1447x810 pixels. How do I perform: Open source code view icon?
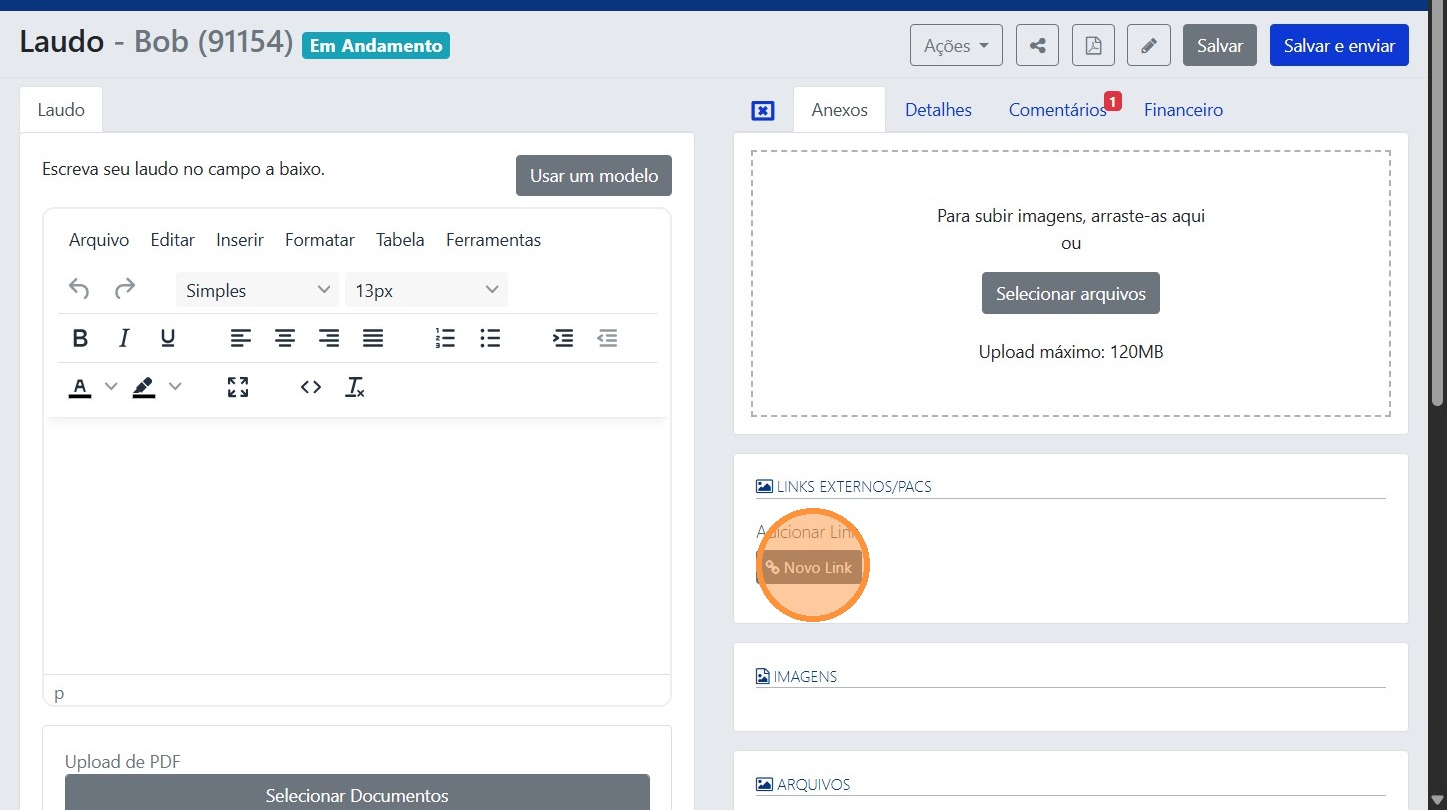coord(311,387)
